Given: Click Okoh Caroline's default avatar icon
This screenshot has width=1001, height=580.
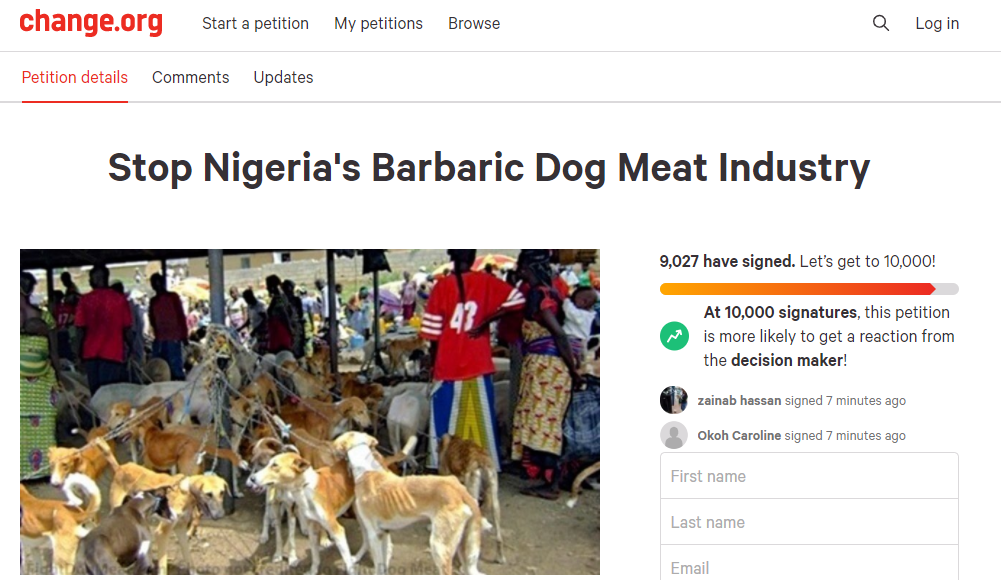Looking at the screenshot, I should [674, 435].
